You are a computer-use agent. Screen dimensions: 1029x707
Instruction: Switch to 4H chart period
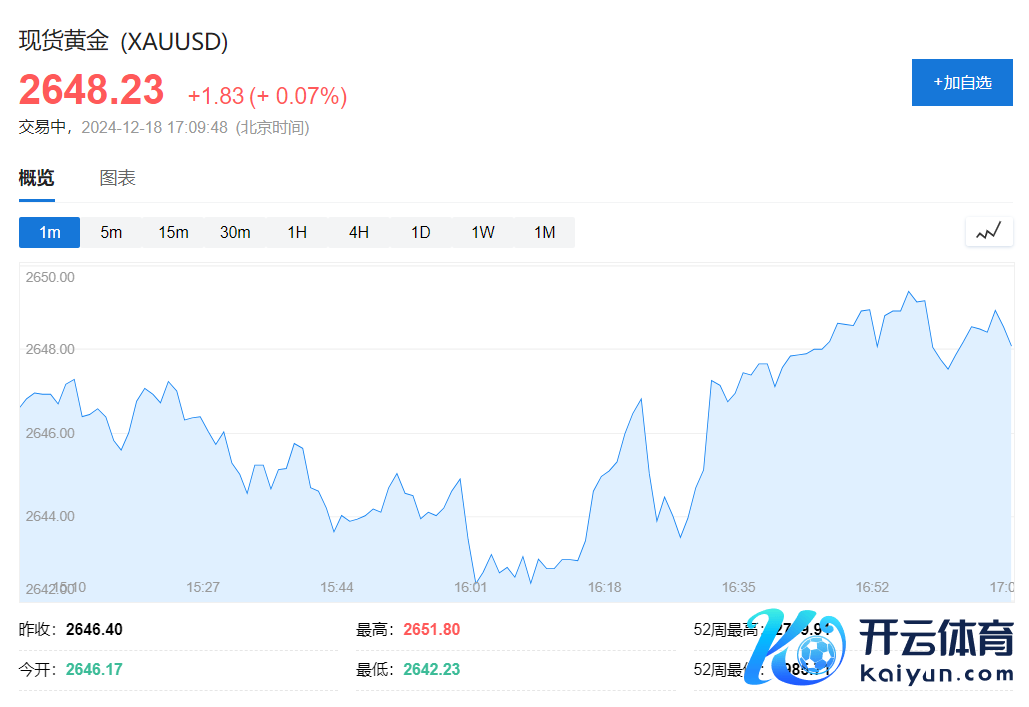point(359,232)
